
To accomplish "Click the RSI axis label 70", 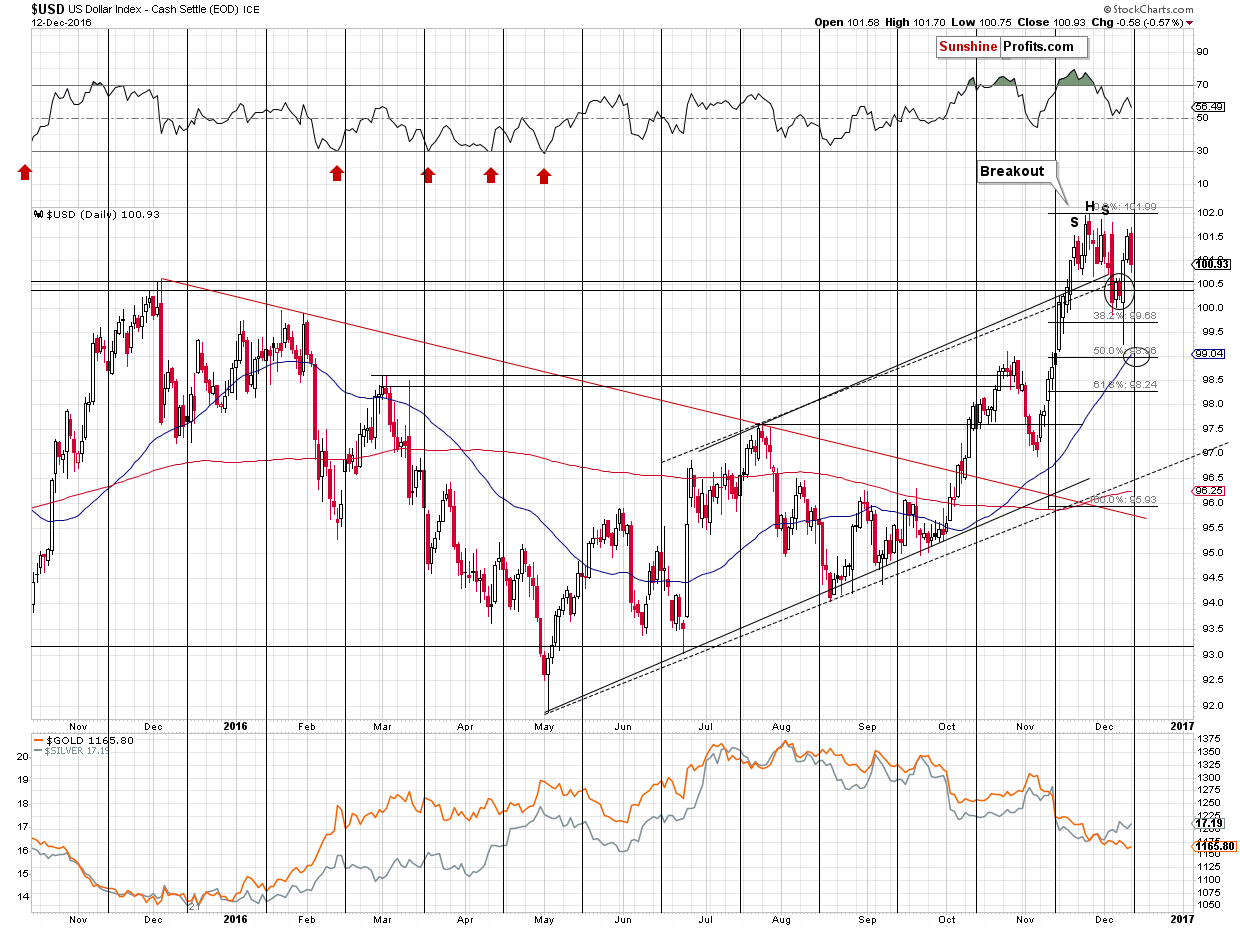I will (1201, 85).
